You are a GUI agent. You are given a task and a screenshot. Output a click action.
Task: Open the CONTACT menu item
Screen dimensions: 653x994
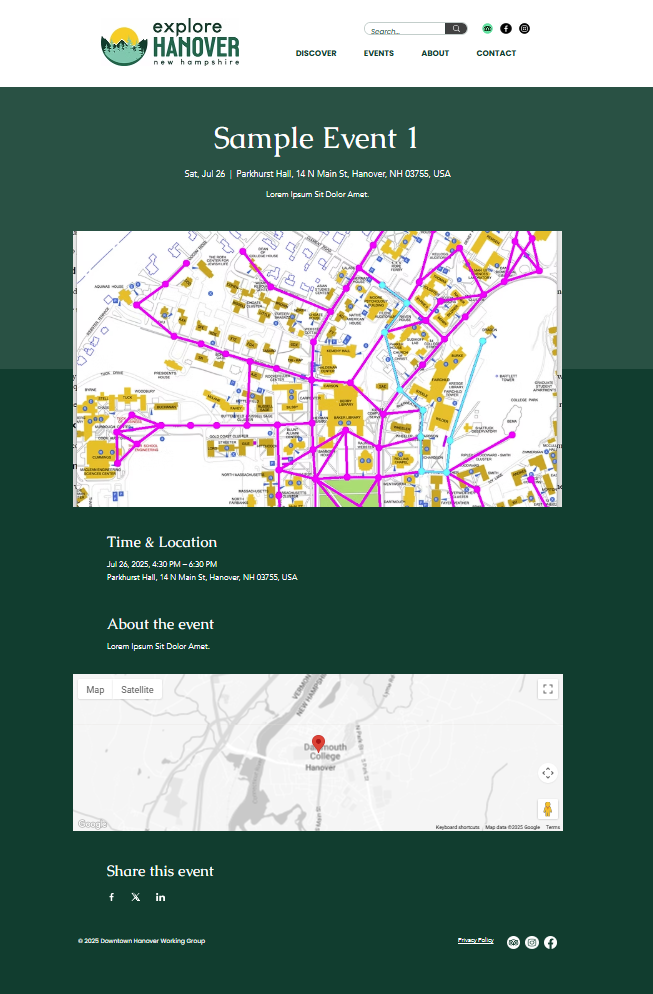496,53
